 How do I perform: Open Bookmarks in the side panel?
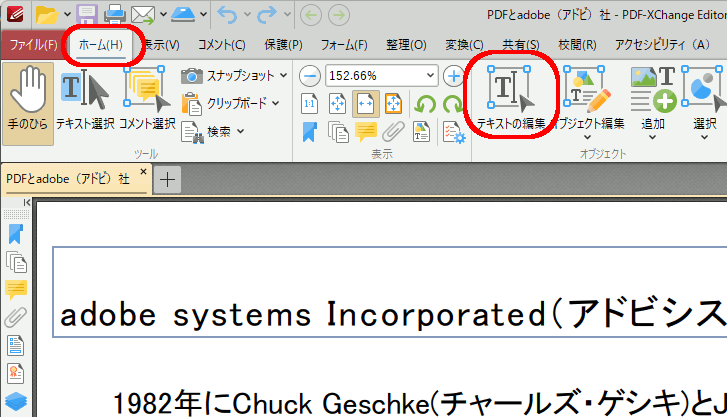tap(16, 234)
